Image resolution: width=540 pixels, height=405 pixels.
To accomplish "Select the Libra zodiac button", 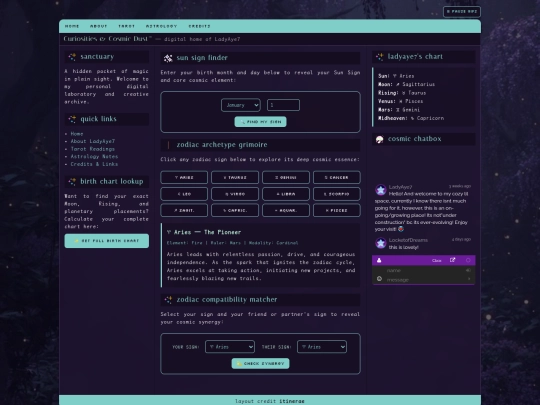I will (x=286, y=194).
